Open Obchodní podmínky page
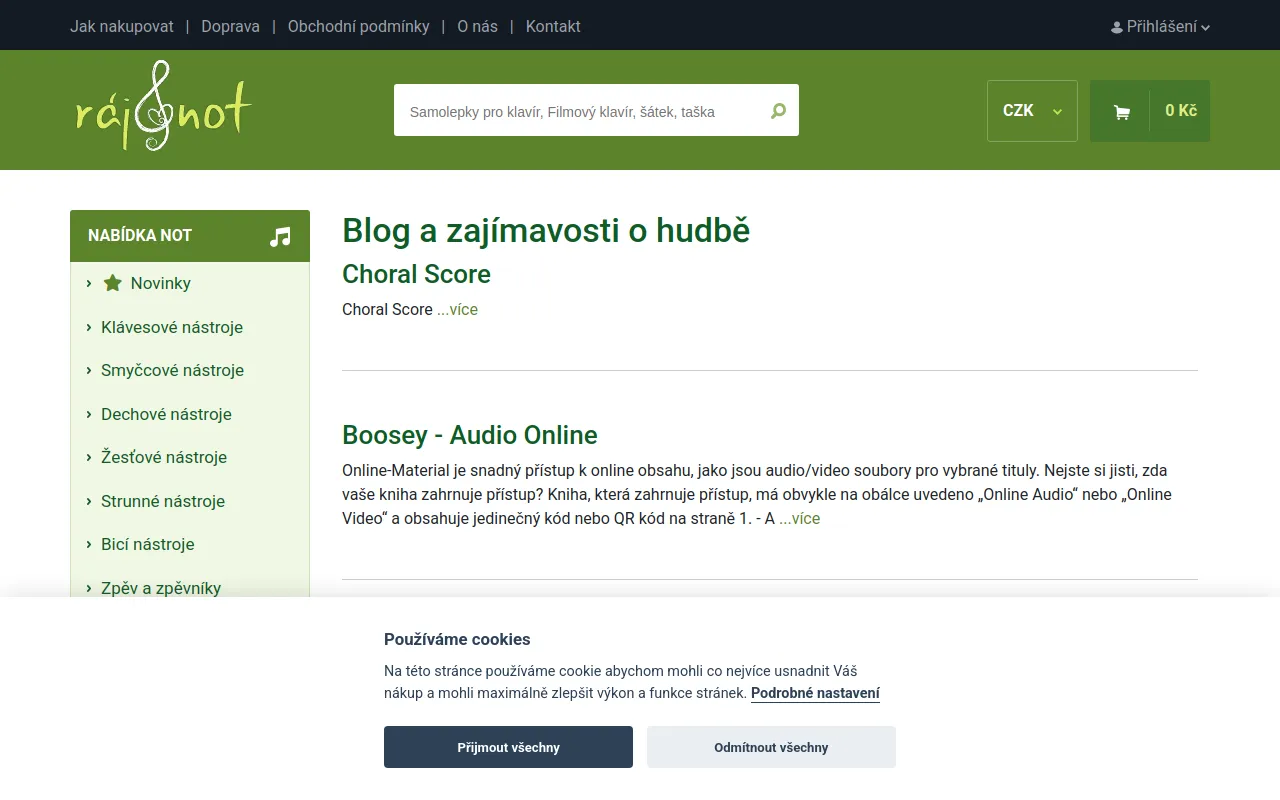This screenshot has width=1280, height=800. pos(358,27)
